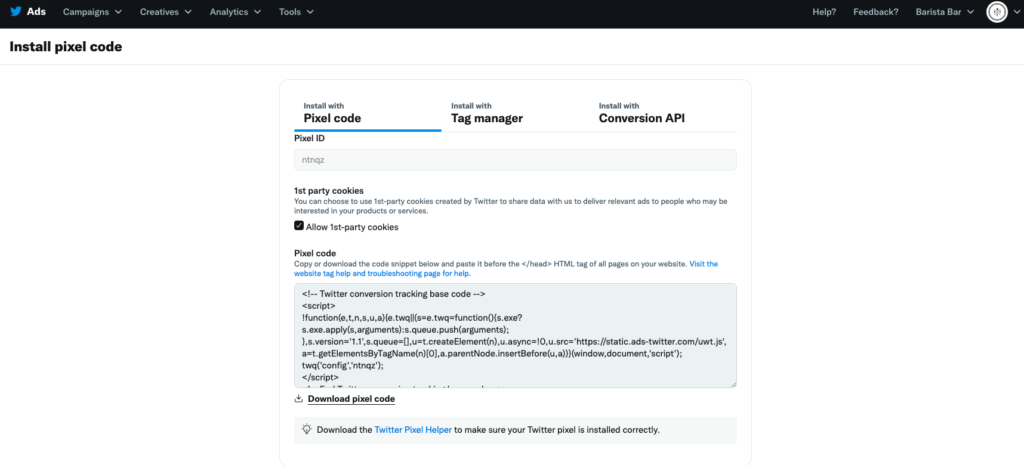
Task: Open the Creatives dropdown menu
Action: point(166,12)
